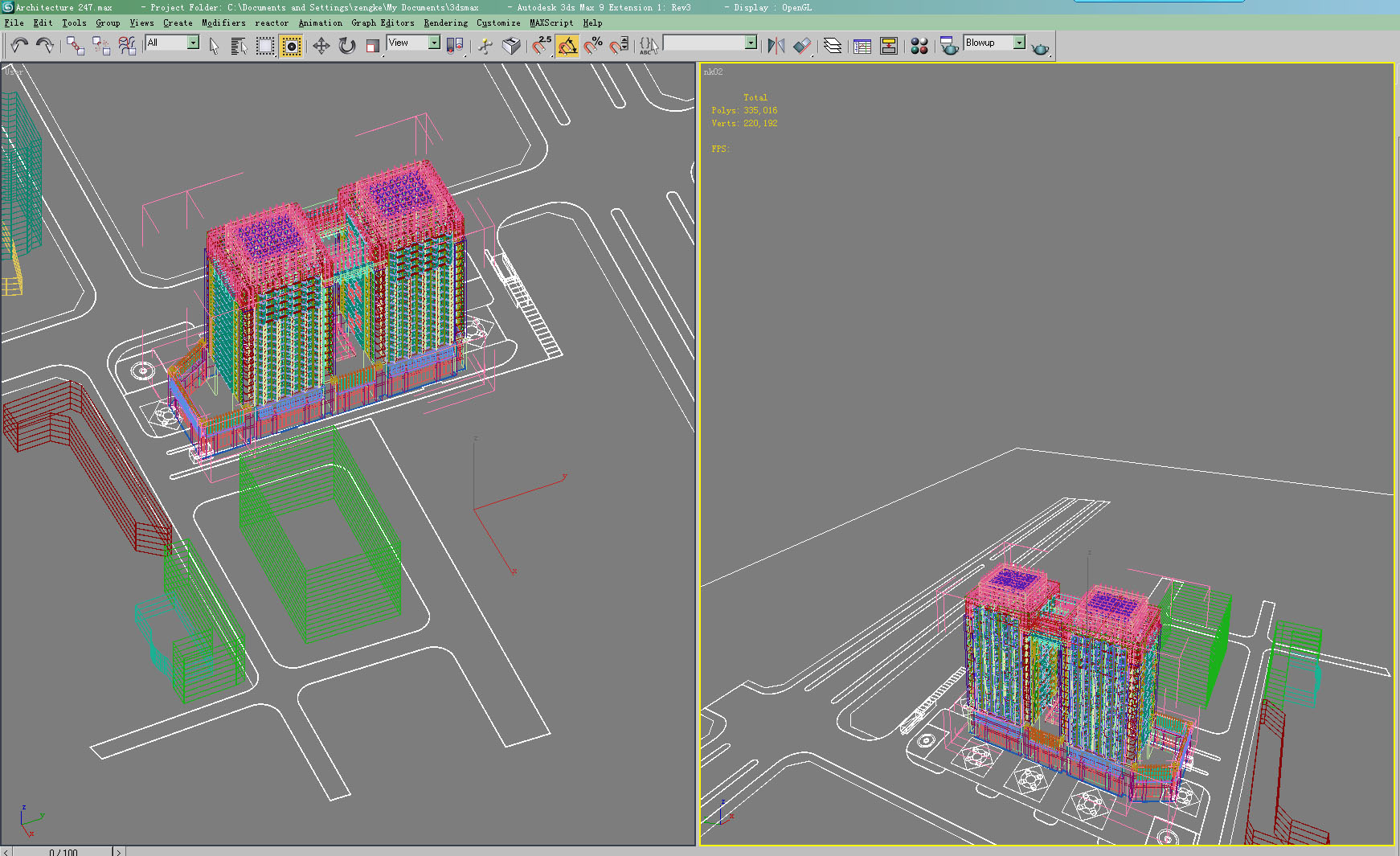This screenshot has height=856, width=1400.
Task: Choose the Bind to Space Warp tool
Action: pos(127,46)
